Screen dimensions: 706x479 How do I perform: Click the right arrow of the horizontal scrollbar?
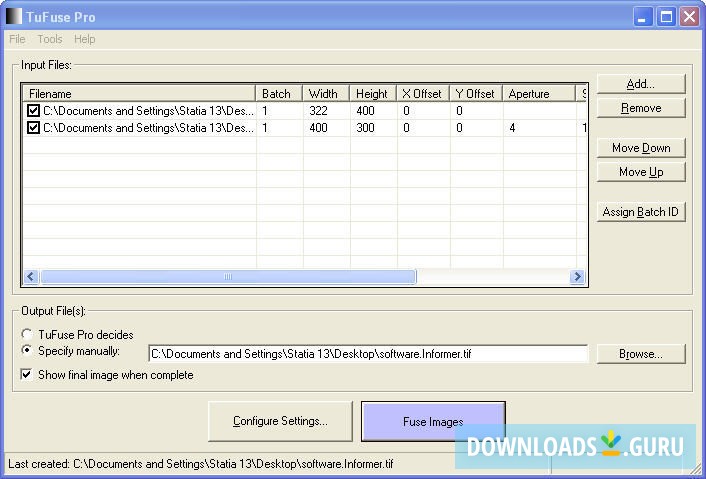click(x=577, y=276)
